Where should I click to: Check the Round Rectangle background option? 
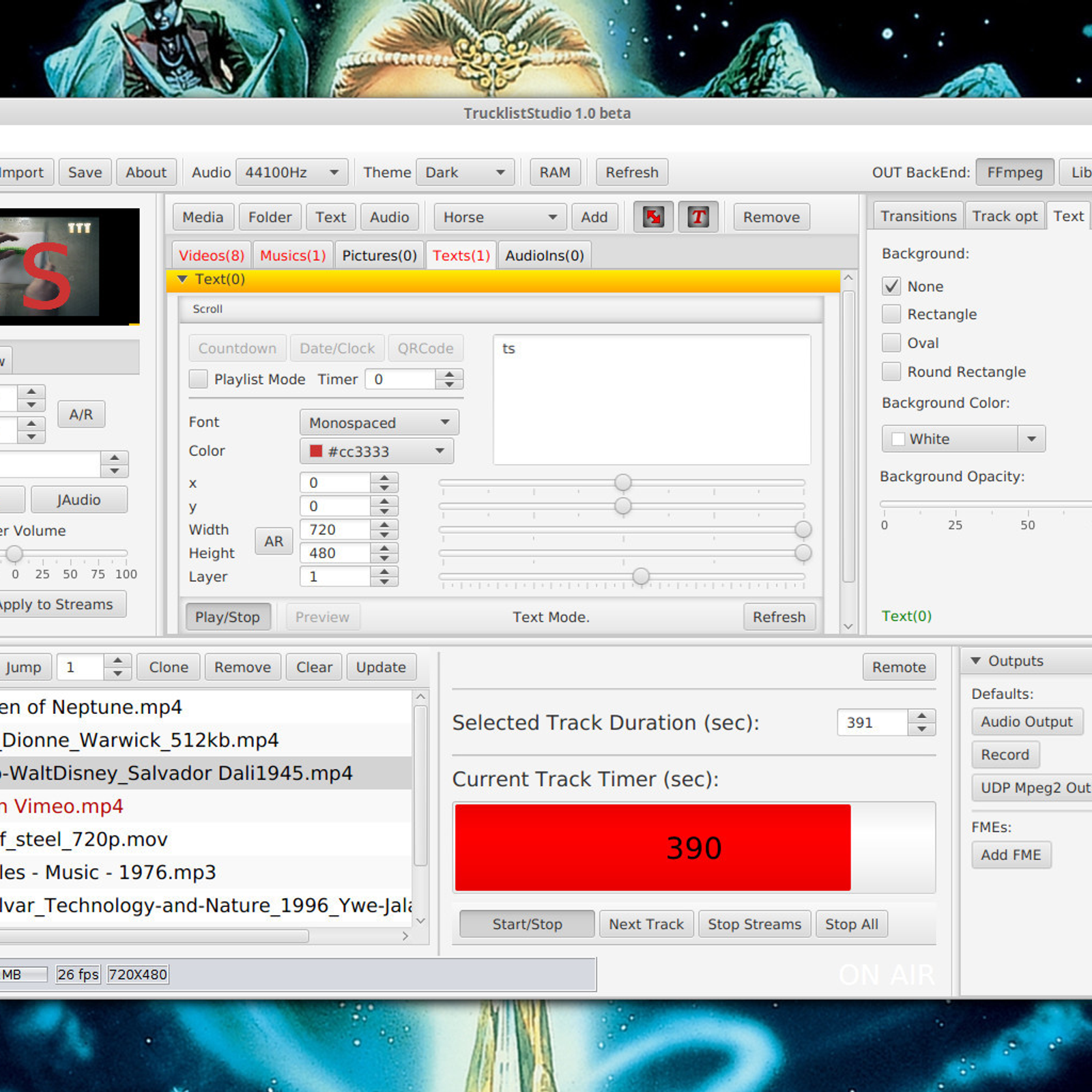(x=891, y=371)
